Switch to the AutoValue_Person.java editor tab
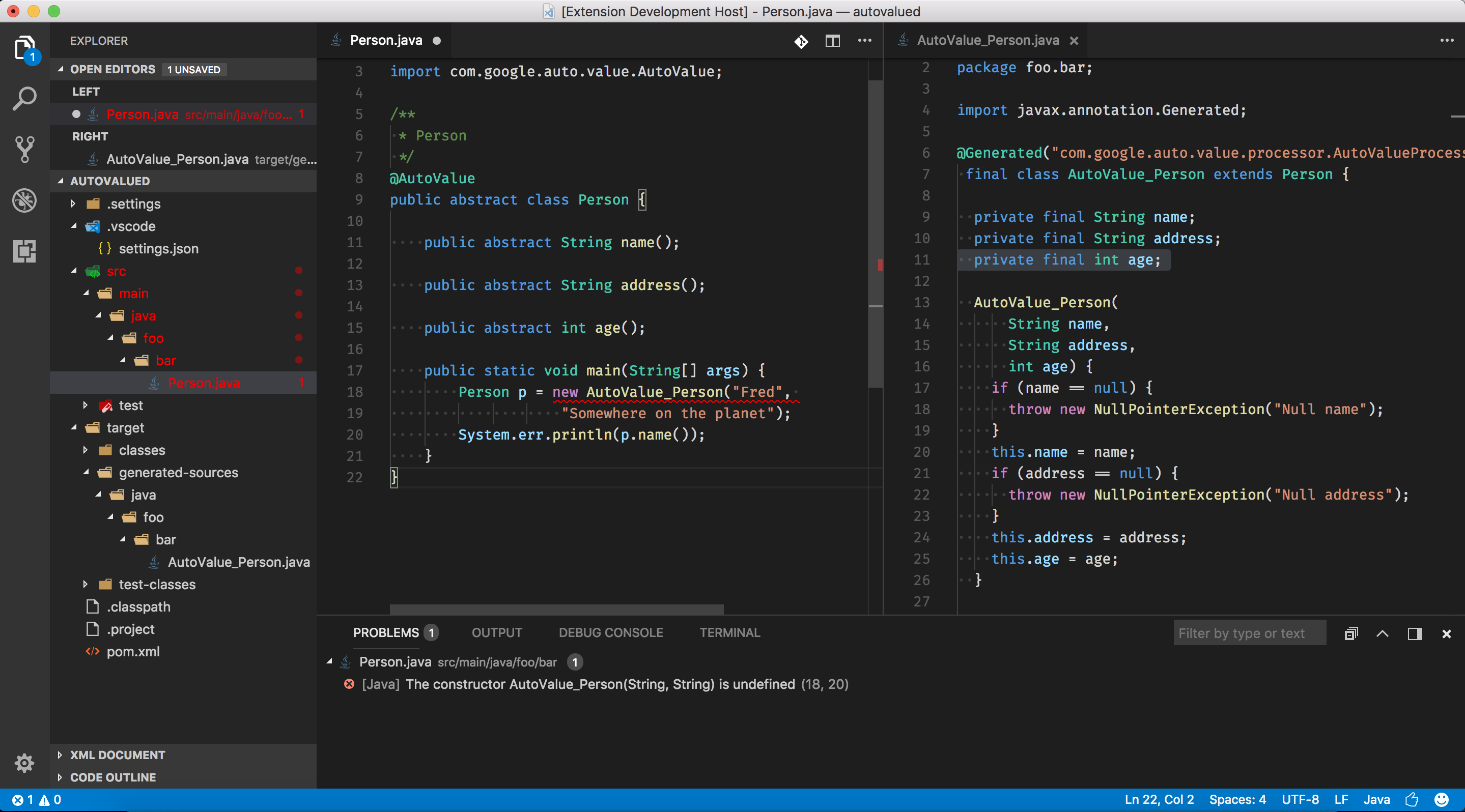 [988, 41]
